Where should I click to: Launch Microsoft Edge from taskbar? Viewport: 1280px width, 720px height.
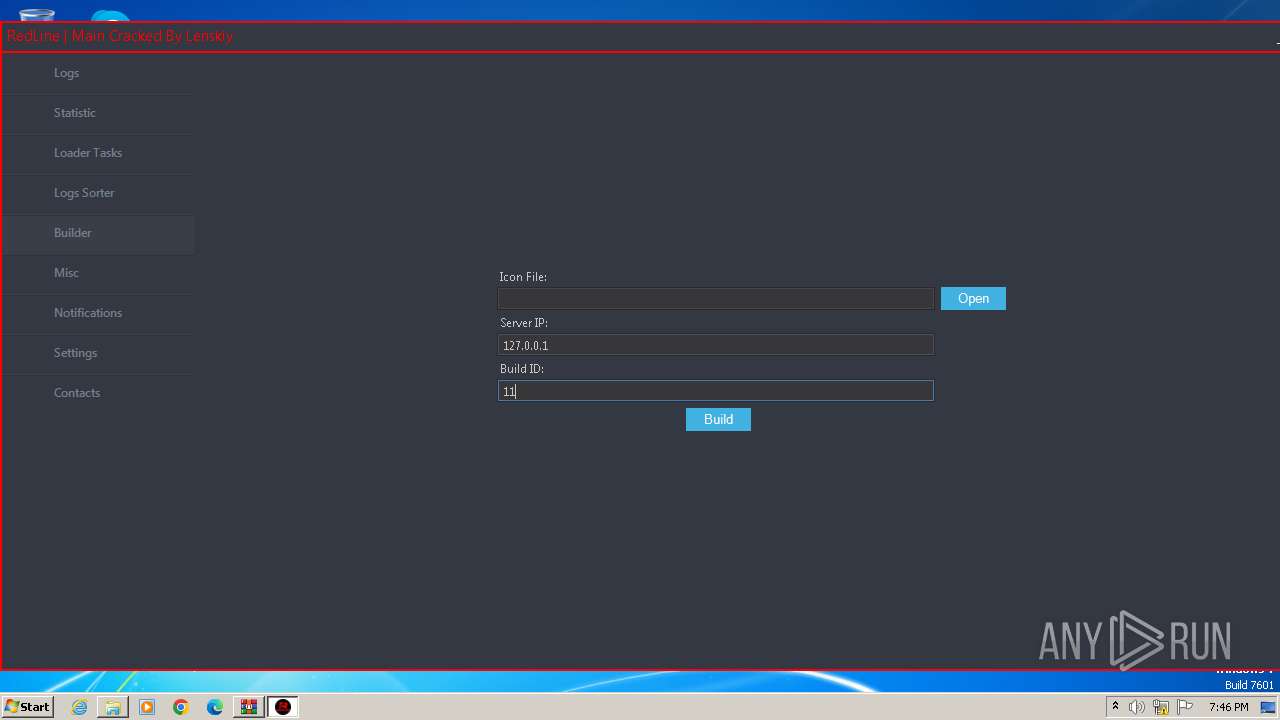click(x=215, y=707)
